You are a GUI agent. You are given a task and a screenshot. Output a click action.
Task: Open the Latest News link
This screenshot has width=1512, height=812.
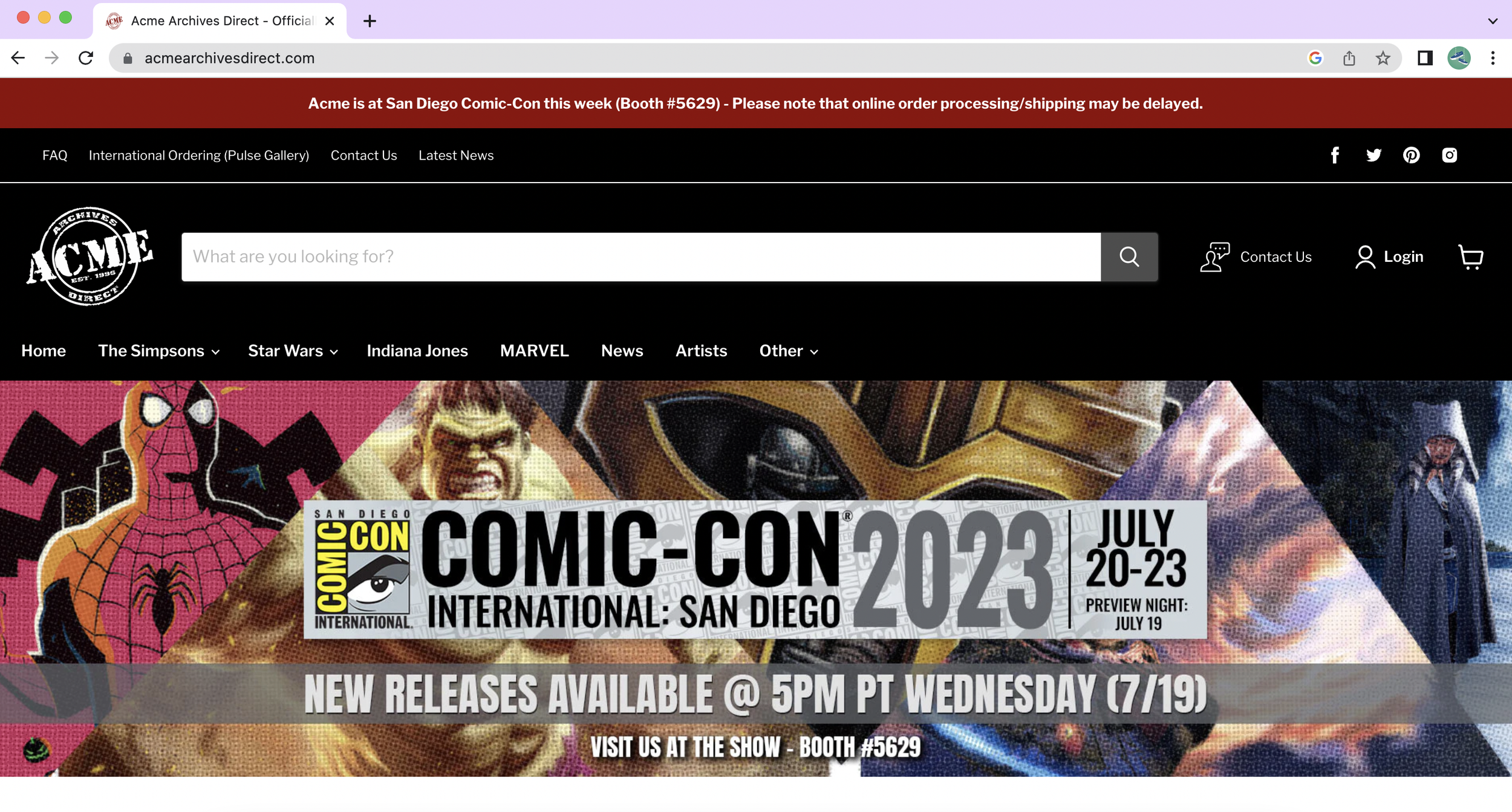click(456, 155)
